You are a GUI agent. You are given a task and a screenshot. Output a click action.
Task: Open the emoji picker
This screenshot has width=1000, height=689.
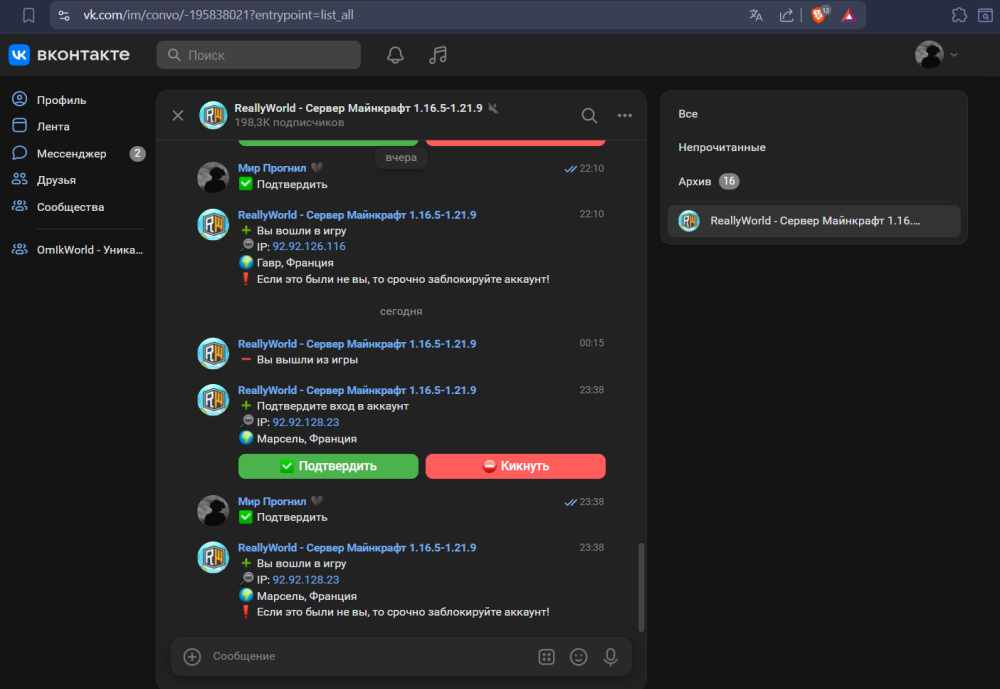point(578,656)
